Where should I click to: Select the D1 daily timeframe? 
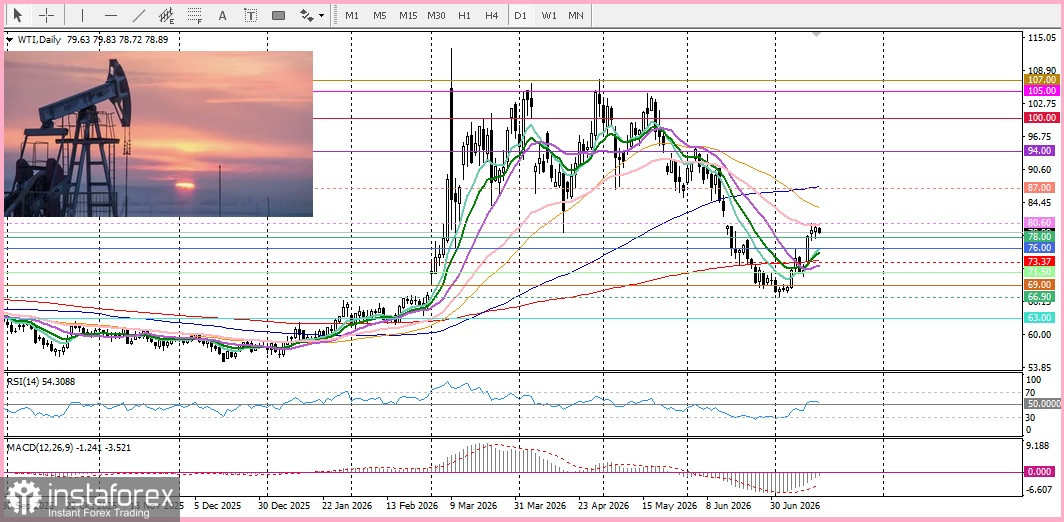click(x=520, y=15)
